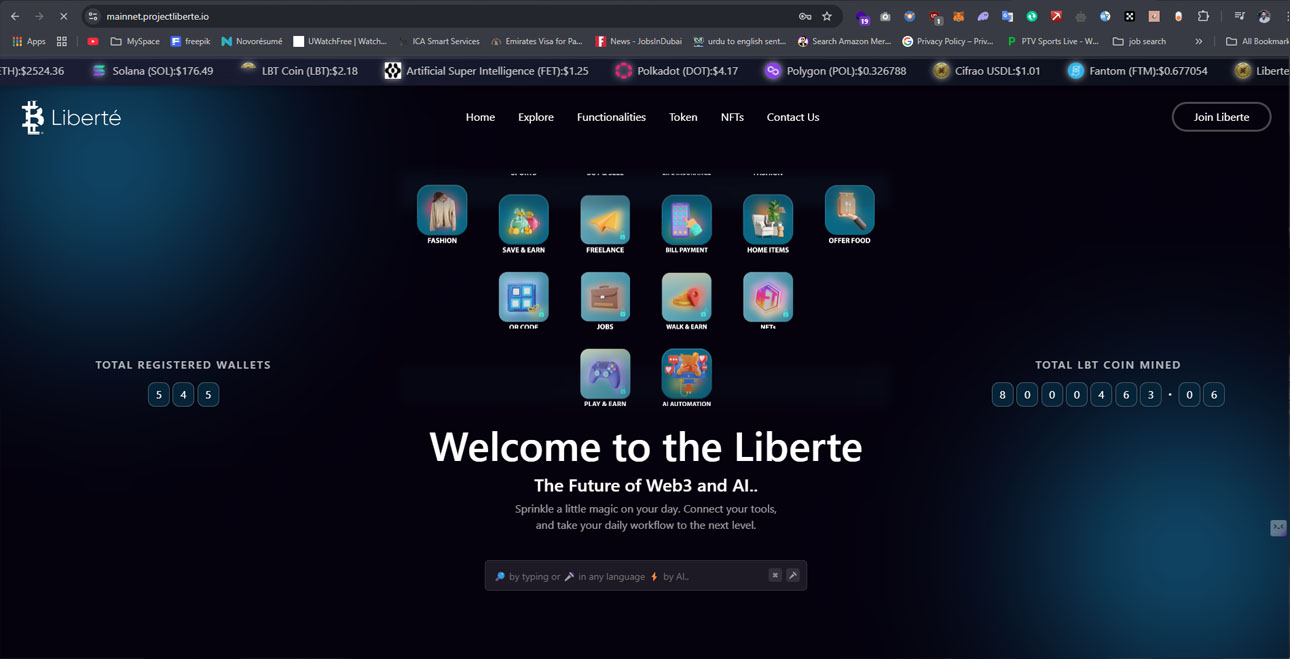This screenshot has height=659, width=1290.
Task: Open the Jobs briefcase icon
Action: pyautogui.click(x=605, y=297)
